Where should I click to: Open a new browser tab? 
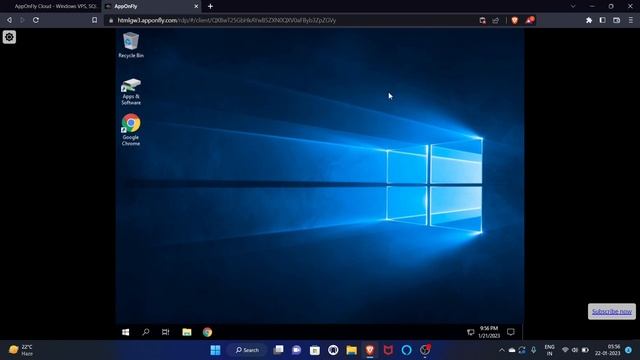210,7
